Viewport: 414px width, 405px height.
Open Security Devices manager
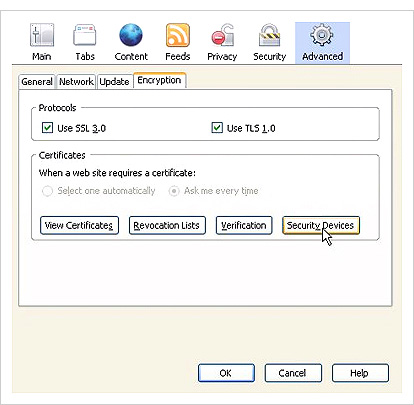pos(321,226)
